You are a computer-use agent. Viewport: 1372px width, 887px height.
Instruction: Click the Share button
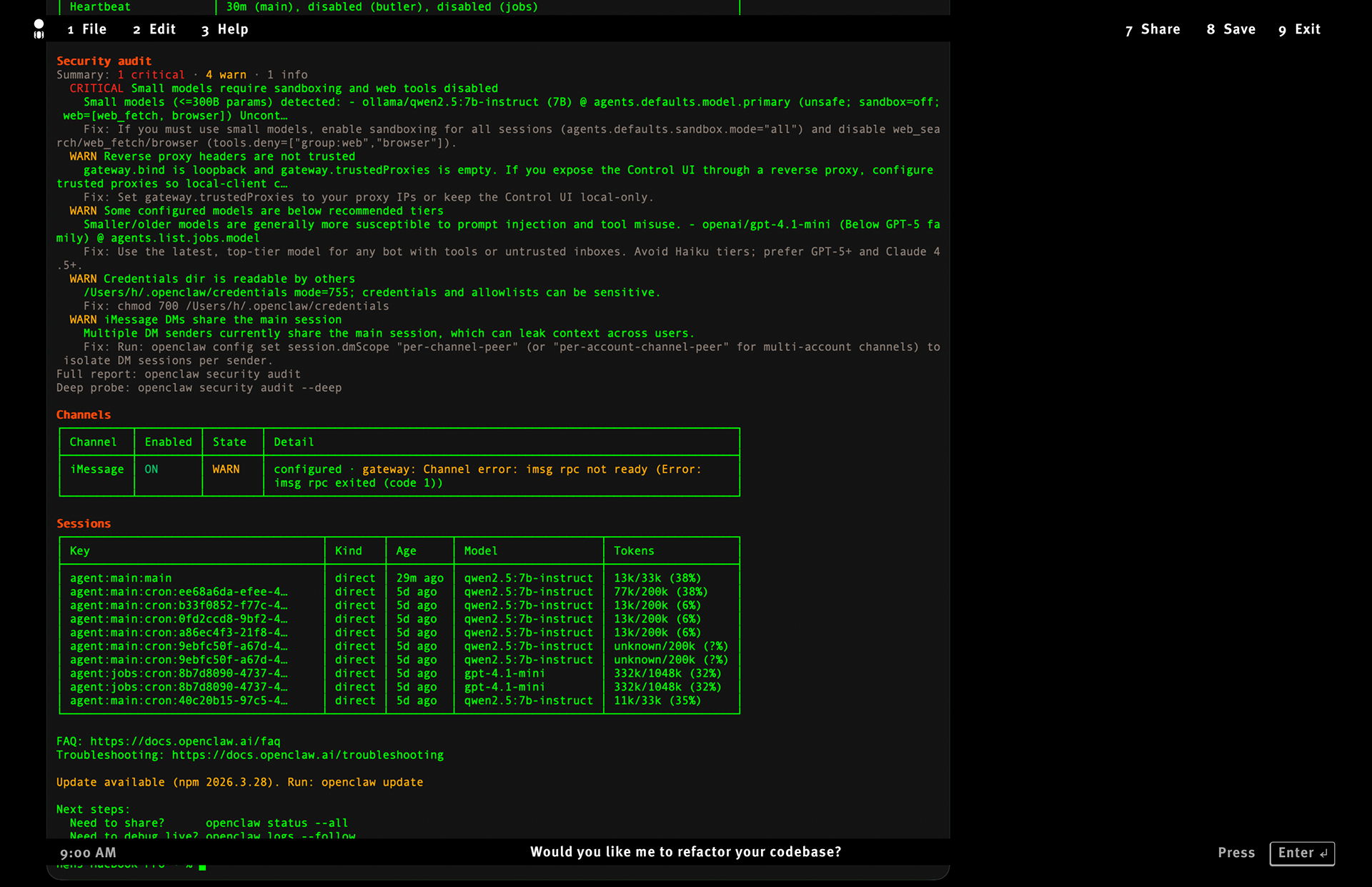point(1152,29)
